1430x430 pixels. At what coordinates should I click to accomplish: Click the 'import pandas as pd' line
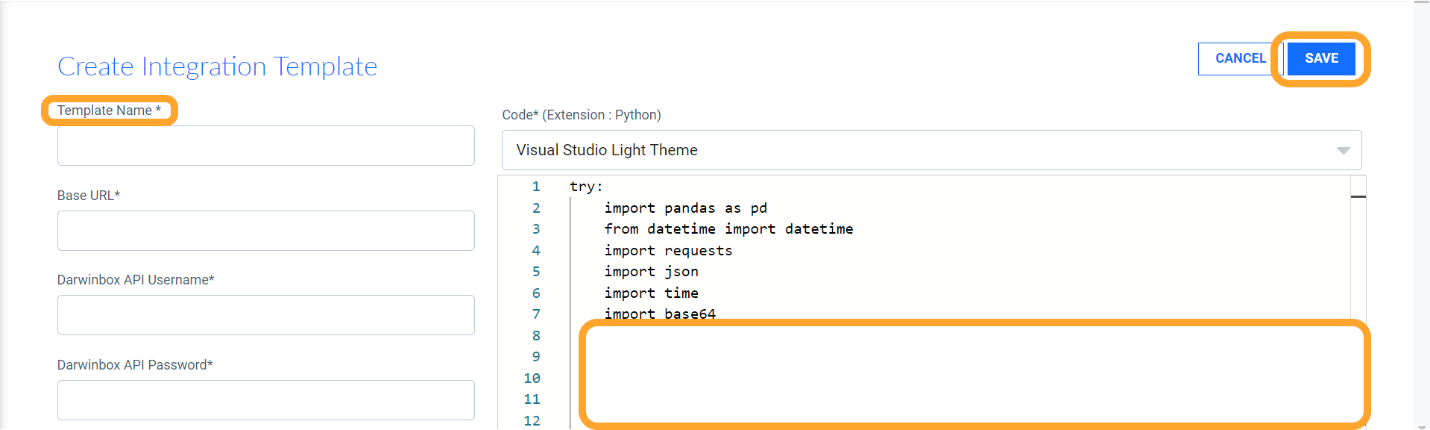(686, 208)
